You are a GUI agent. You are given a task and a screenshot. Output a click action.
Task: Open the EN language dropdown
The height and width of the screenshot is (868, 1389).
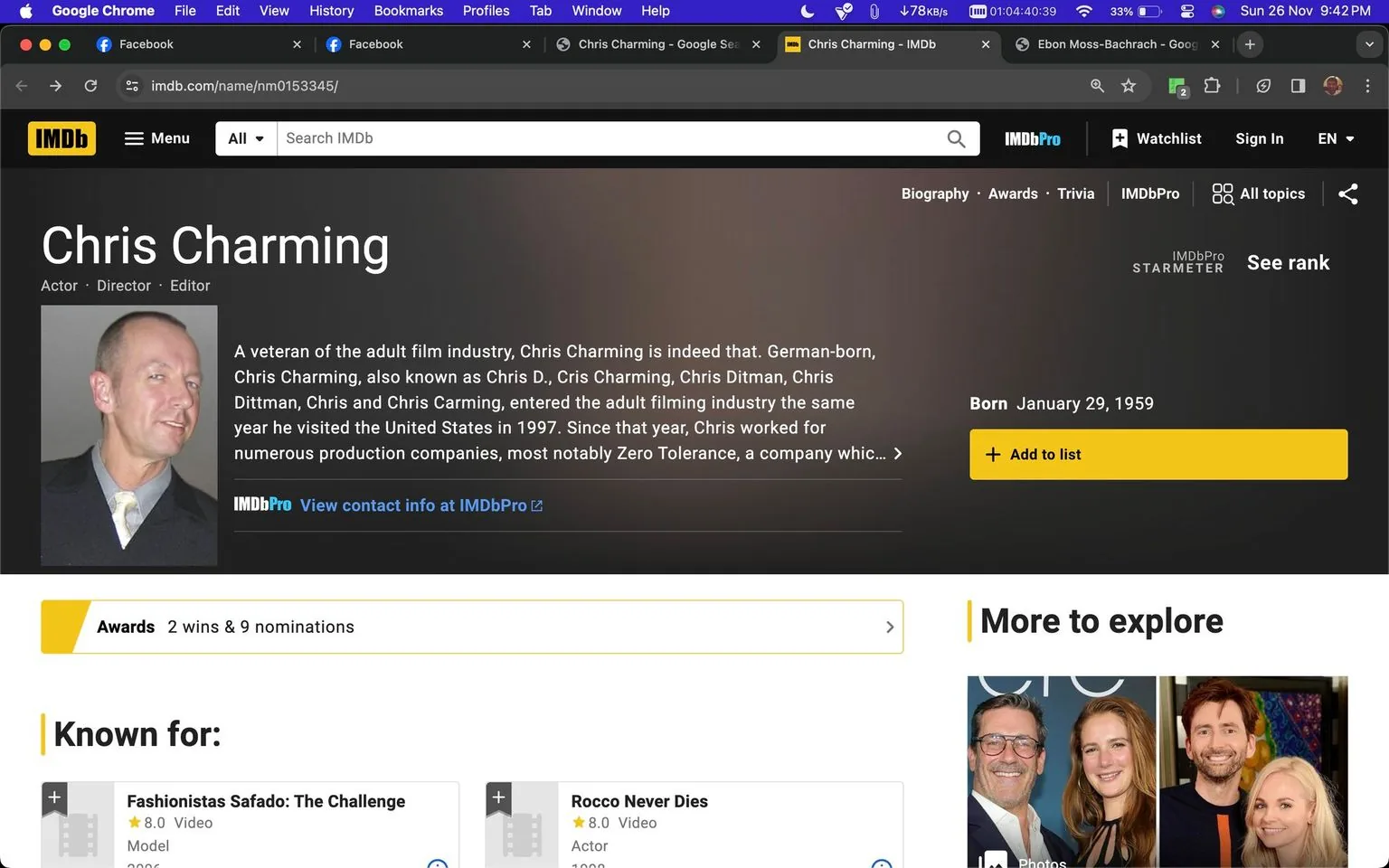point(1336,138)
